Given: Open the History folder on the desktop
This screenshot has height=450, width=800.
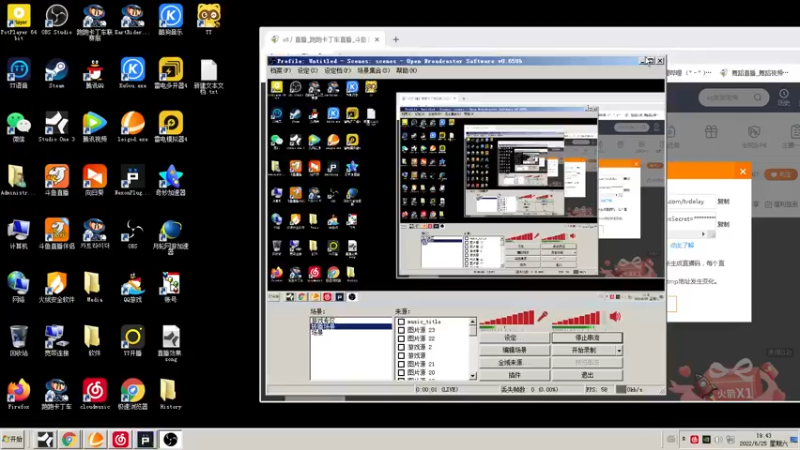Looking at the screenshot, I should tap(170, 394).
